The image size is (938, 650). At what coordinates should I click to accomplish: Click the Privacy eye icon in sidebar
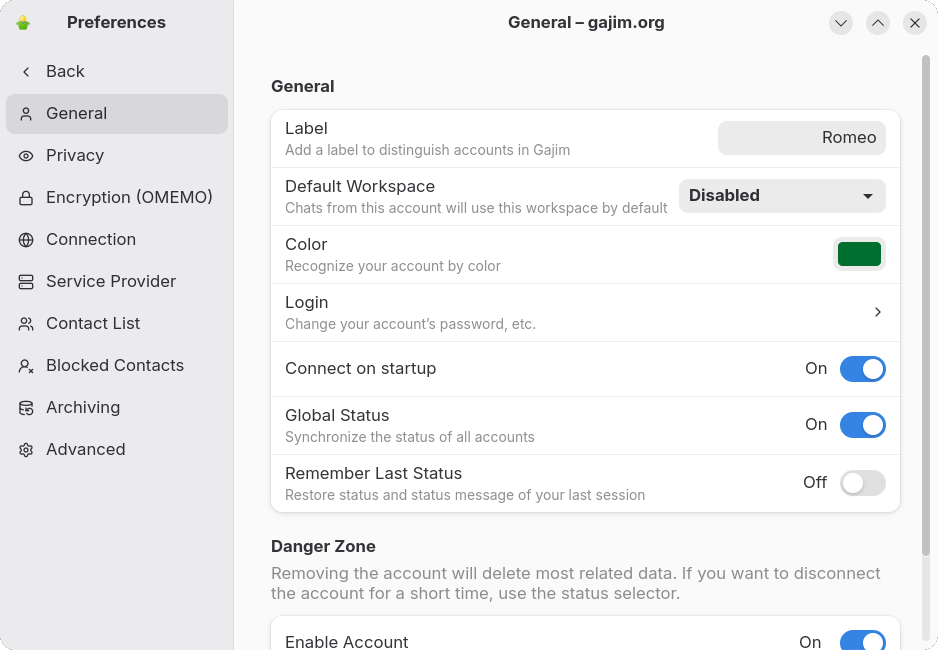point(26,156)
